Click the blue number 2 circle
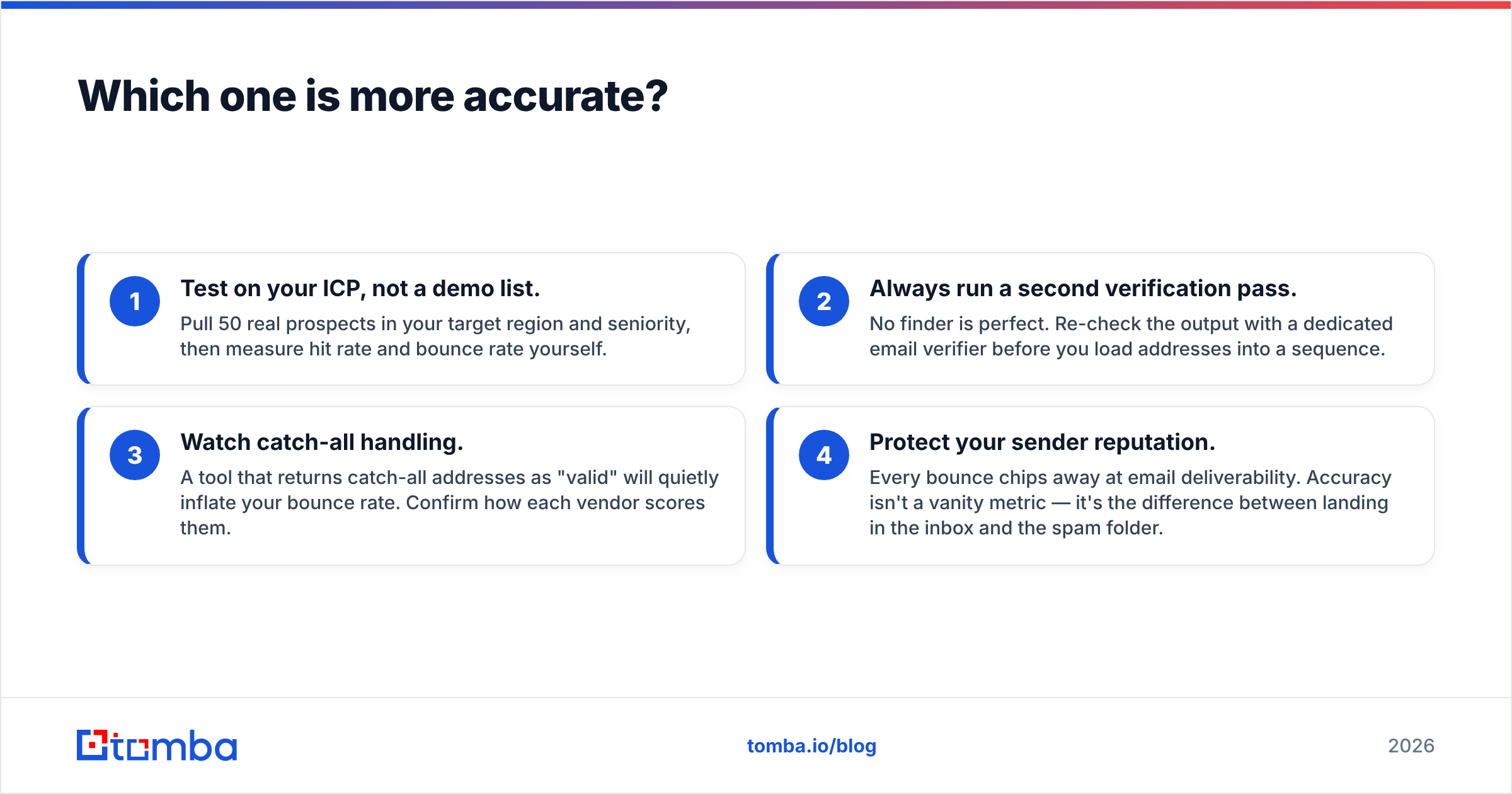1512x794 pixels. [x=824, y=301]
